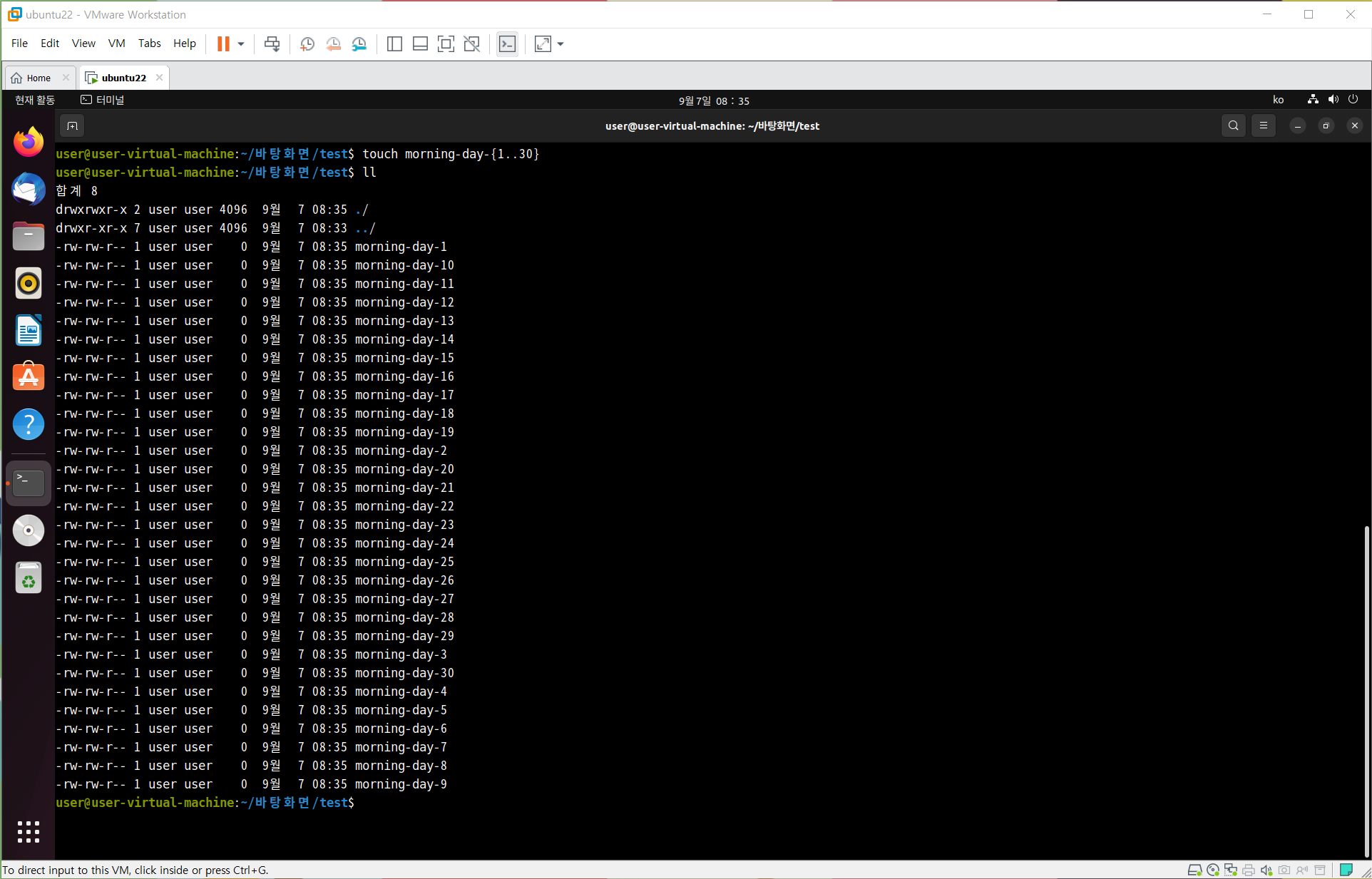Image resolution: width=1372 pixels, height=879 pixels.
Task: Open the new terminal tab button
Action: [x=72, y=125]
